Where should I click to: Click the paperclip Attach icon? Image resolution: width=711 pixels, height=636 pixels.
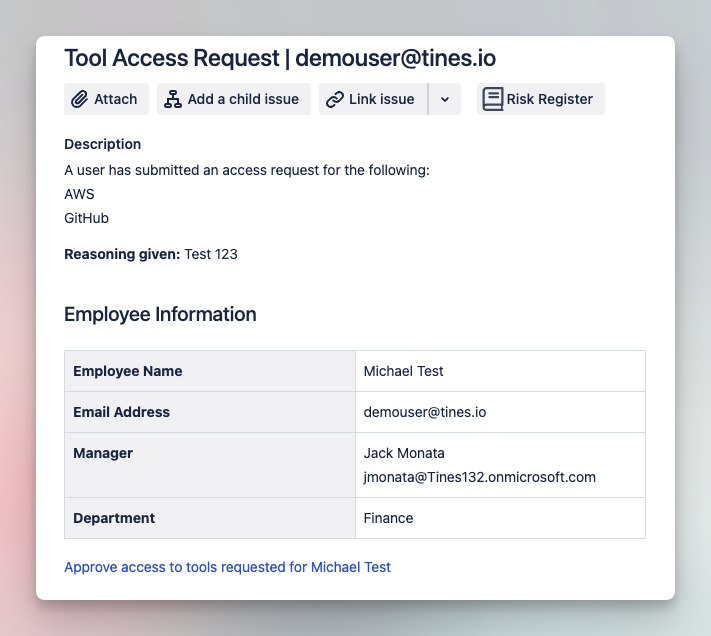click(x=79, y=99)
